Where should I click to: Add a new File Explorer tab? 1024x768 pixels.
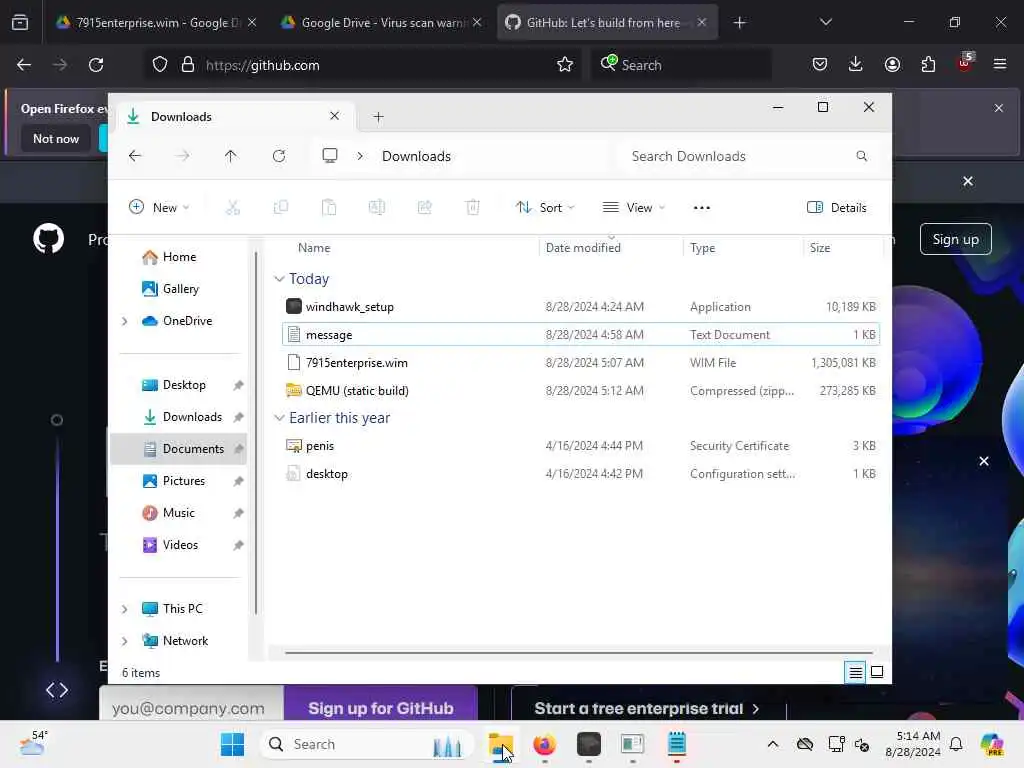(x=378, y=117)
